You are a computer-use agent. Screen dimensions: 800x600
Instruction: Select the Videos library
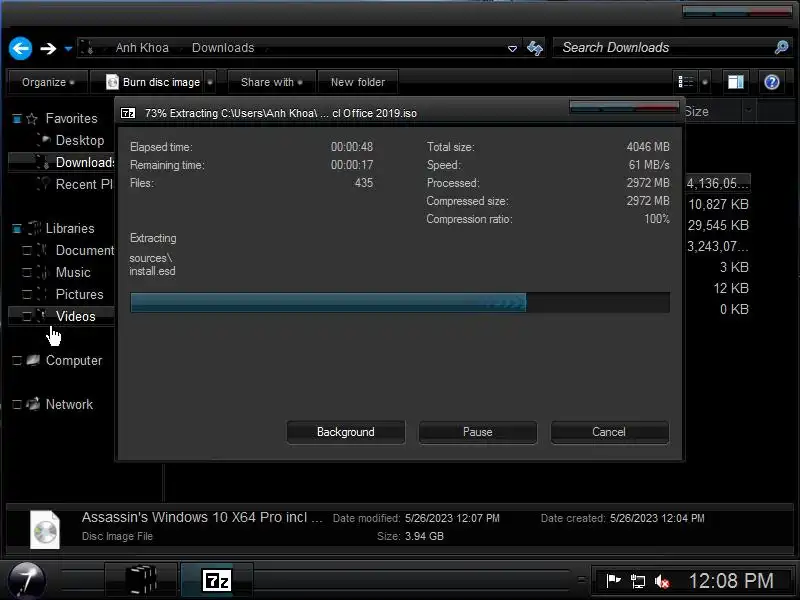click(76, 316)
